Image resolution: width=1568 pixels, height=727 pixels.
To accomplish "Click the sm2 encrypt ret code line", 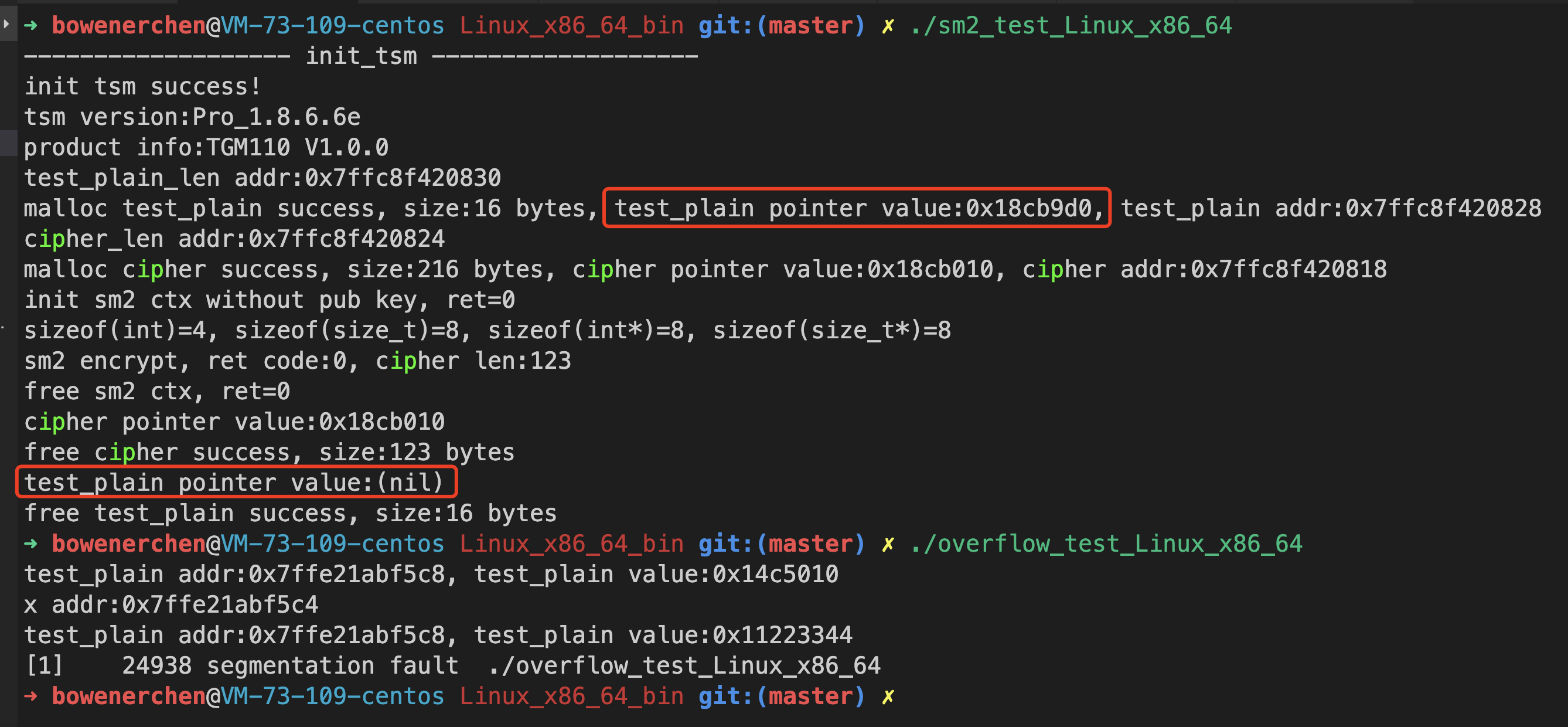I will pos(297,361).
